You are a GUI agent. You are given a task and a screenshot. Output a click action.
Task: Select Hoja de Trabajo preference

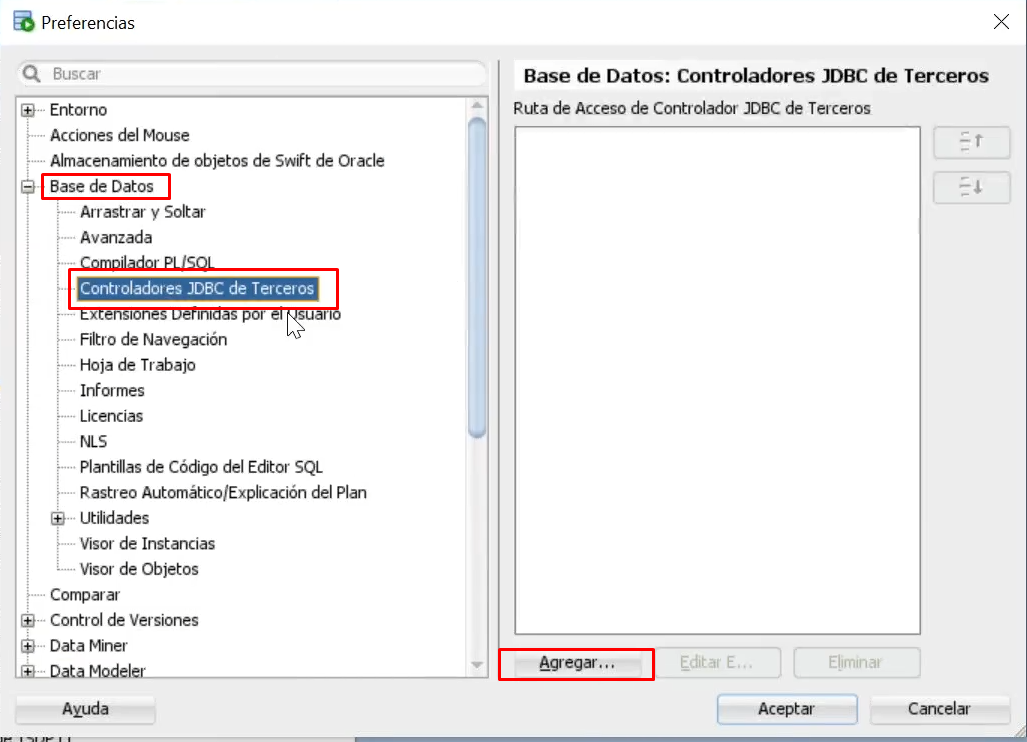(137, 365)
